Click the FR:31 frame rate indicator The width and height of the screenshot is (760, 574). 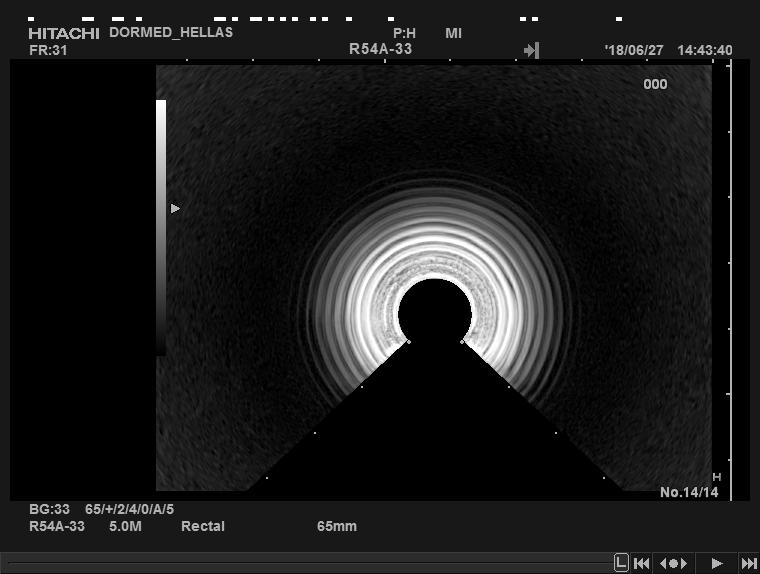(x=48, y=50)
